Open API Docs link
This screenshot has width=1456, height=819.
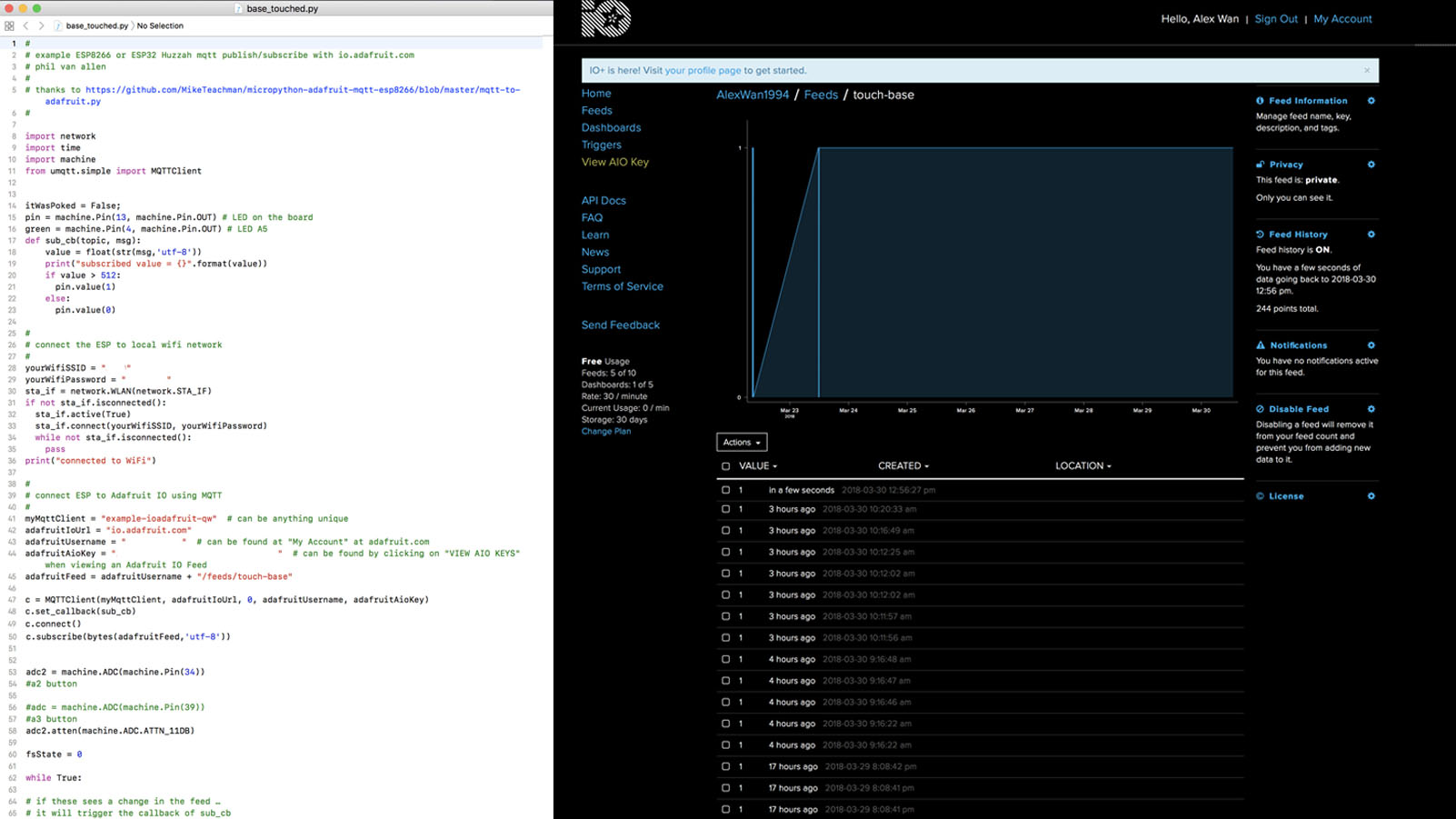(603, 201)
